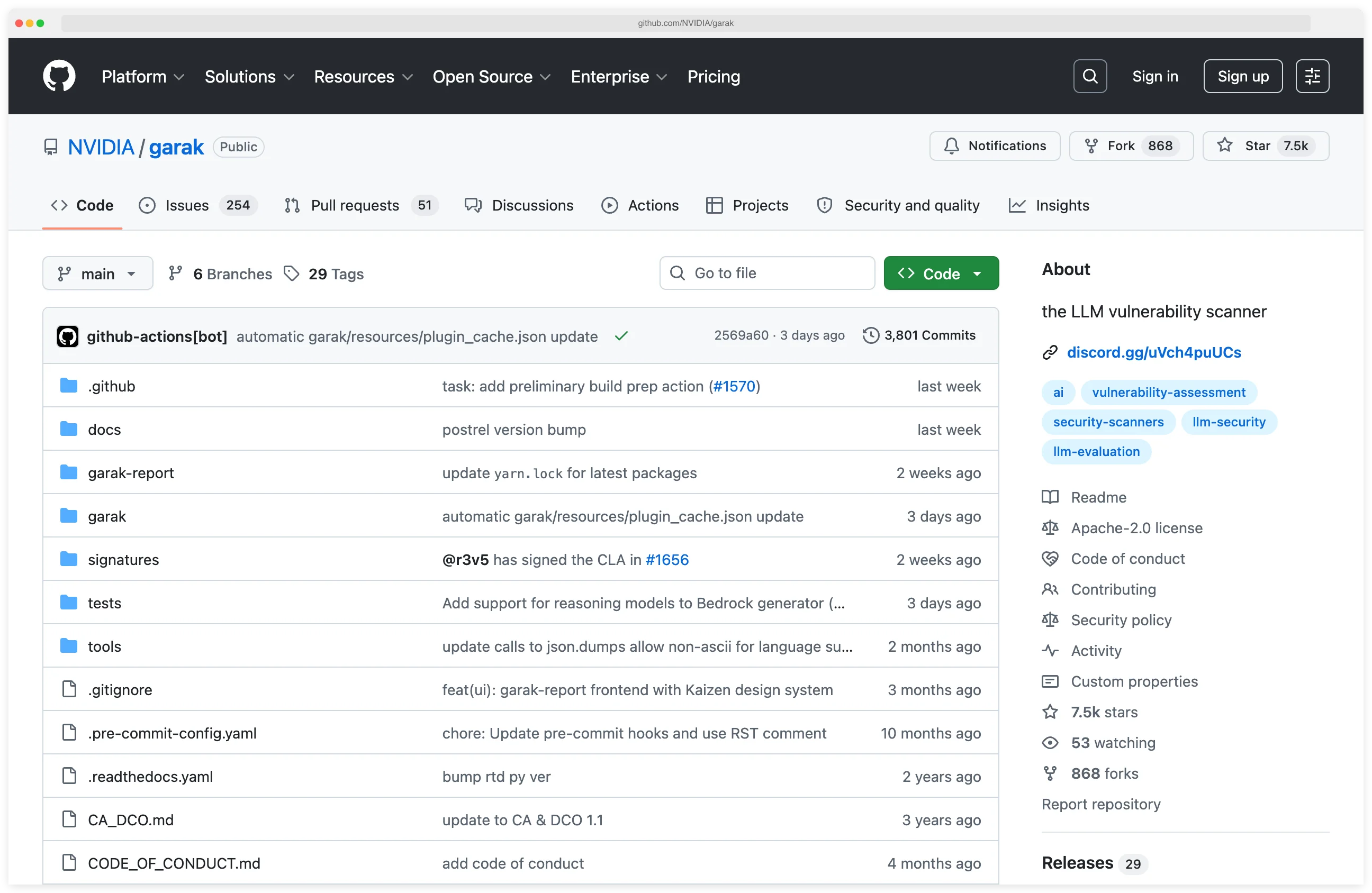The image size is (1372, 893).
Task: Click the verified commit checkmark icon
Action: point(621,336)
